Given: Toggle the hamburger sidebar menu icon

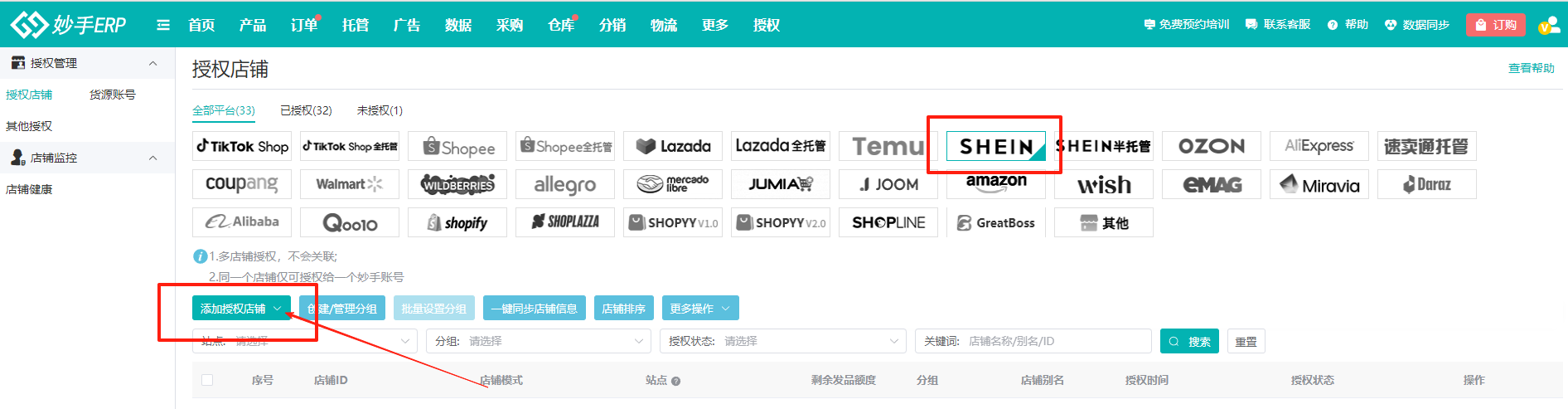Looking at the screenshot, I should pyautogui.click(x=163, y=25).
